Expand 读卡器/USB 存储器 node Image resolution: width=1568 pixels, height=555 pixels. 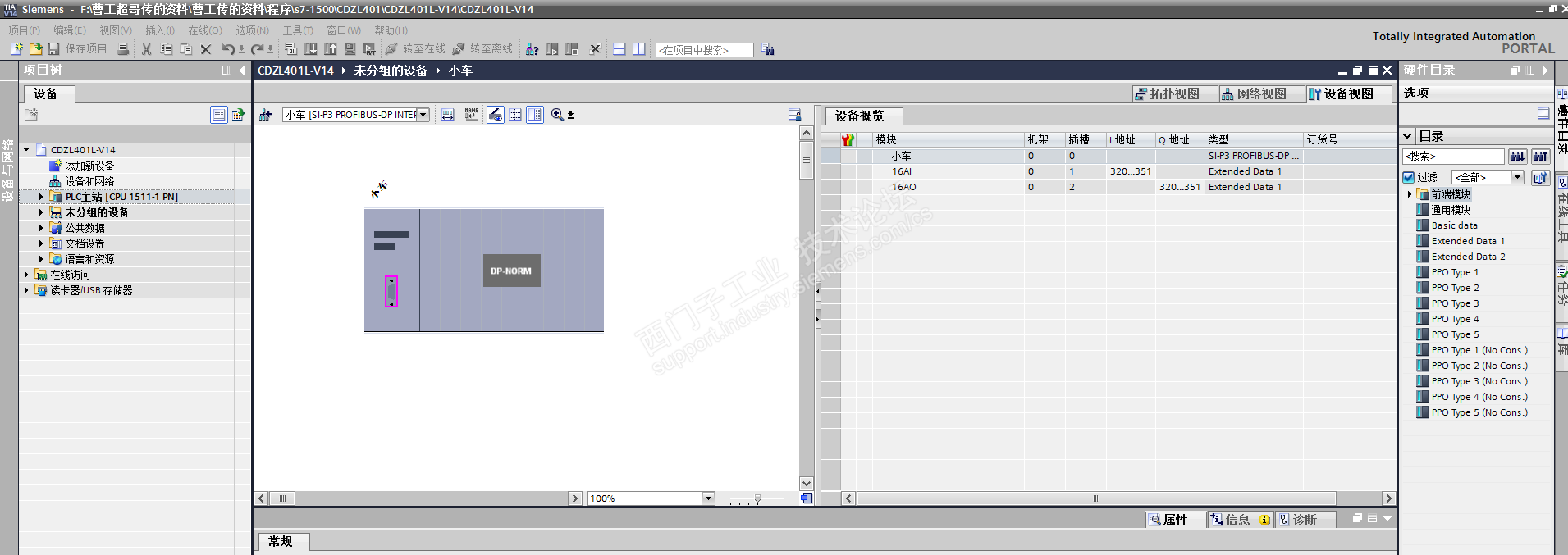coord(26,290)
